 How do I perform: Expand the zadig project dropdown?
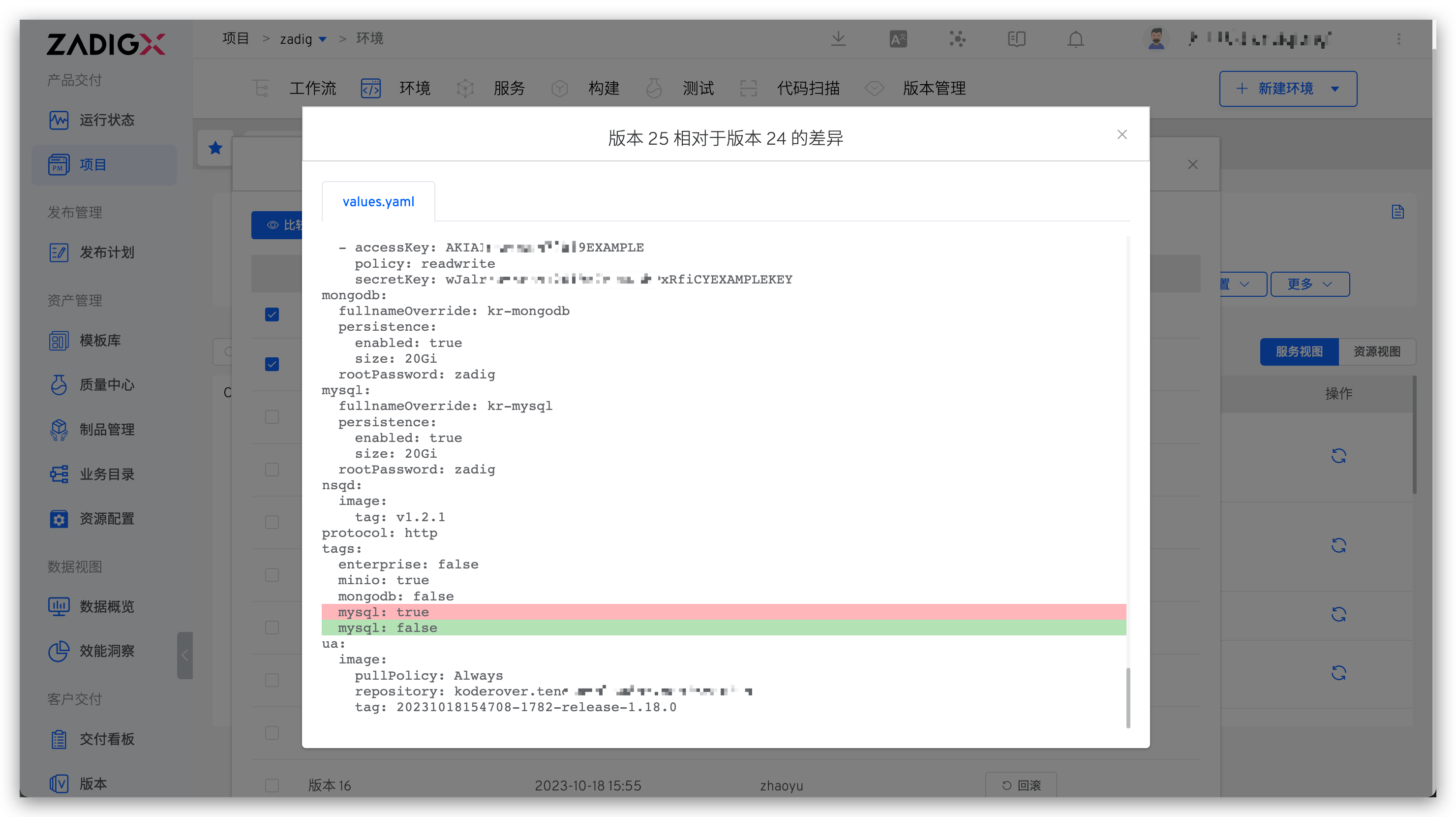click(x=323, y=39)
